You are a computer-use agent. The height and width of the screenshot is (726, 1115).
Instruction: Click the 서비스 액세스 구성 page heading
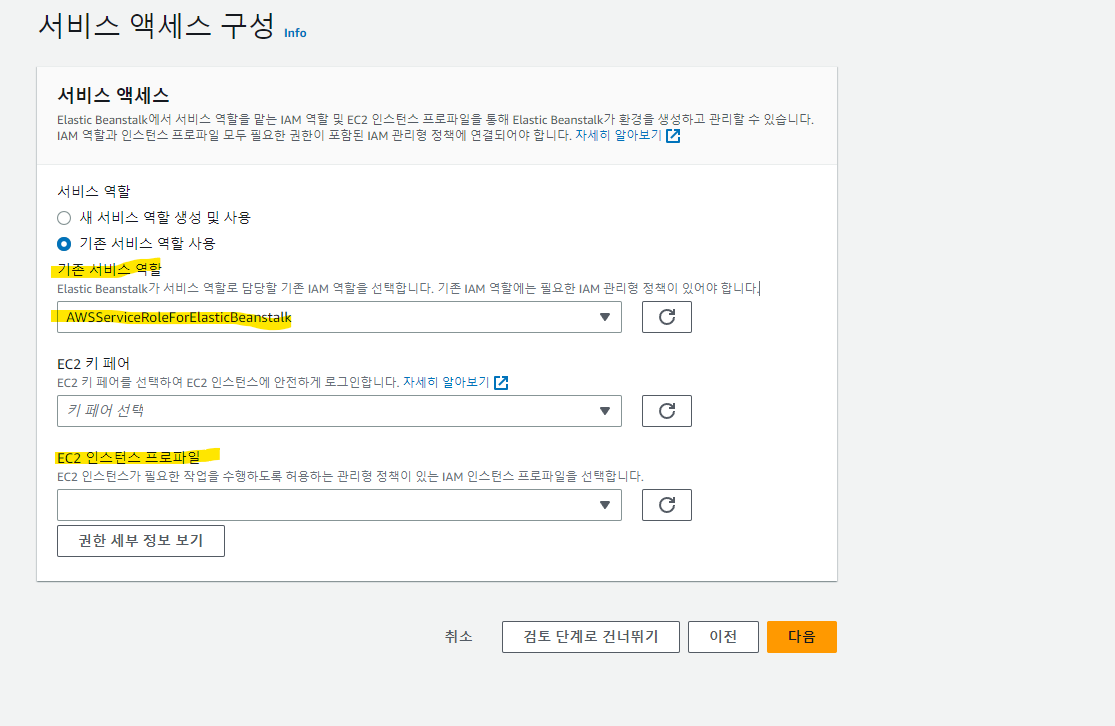[156, 27]
